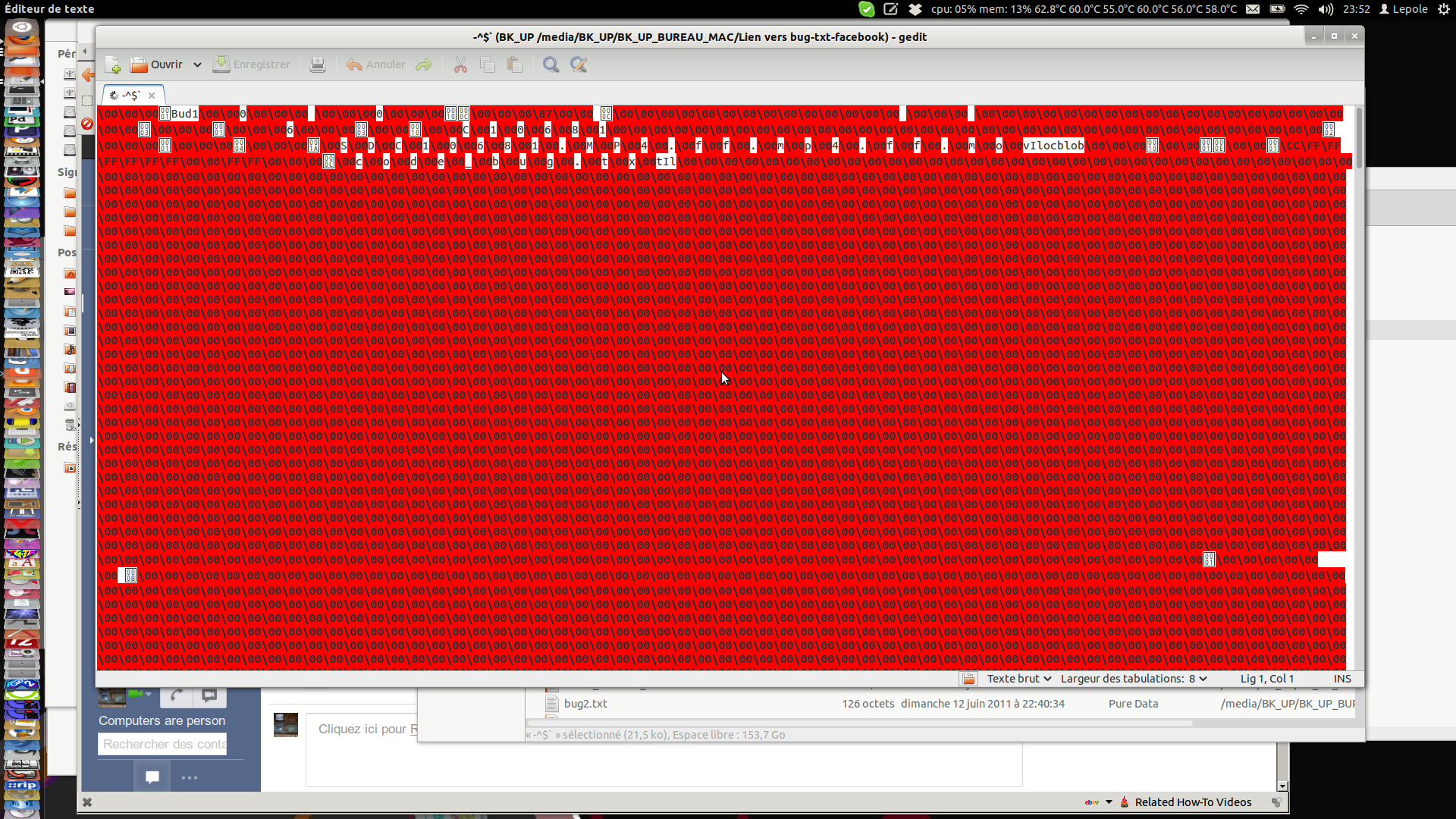
Task: Open find and replace icon
Action: click(x=579, y=65)
